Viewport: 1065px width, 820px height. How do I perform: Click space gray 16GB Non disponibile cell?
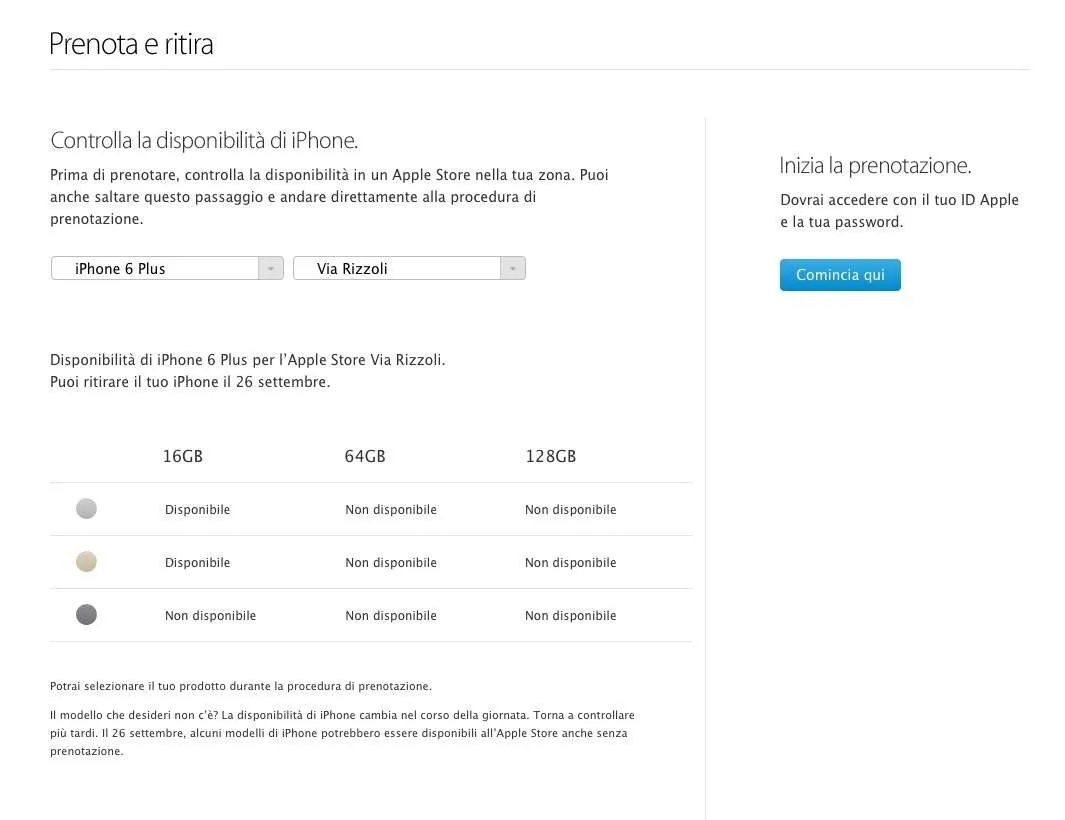(x=211, y=616)
